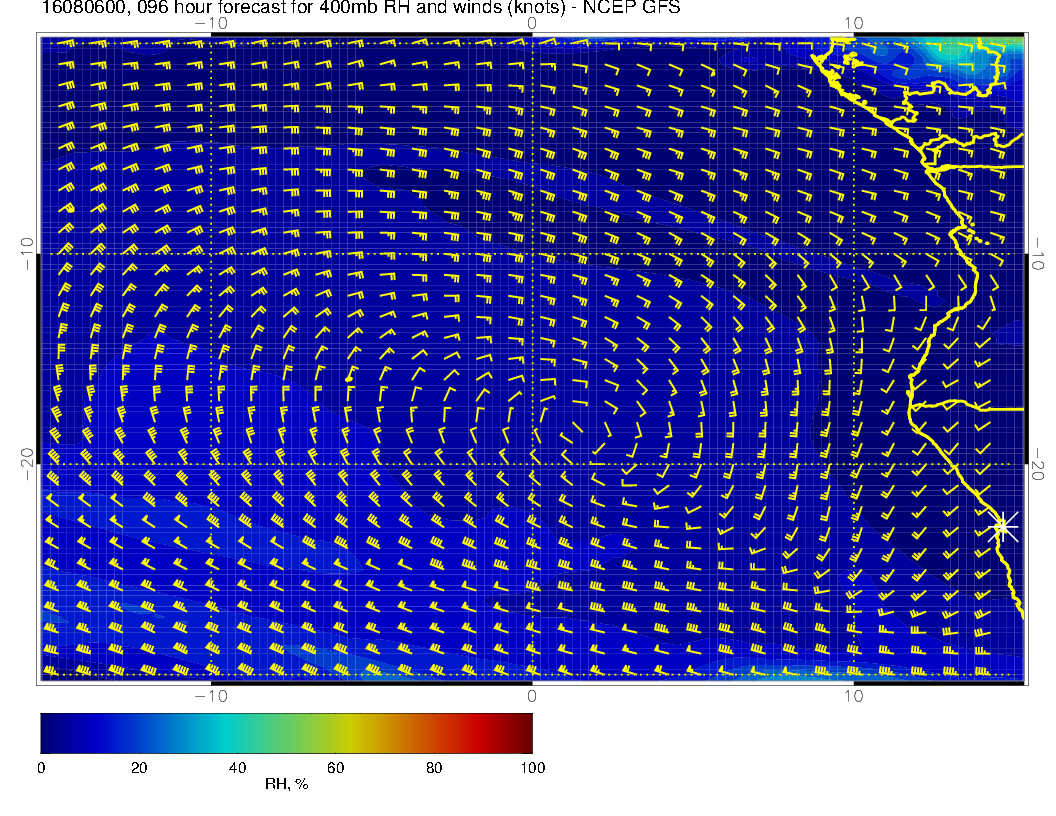This screenshot has width=1056, height=816.
Task: Click the 'RH, %' colorbar label
Action: (286, 785)
